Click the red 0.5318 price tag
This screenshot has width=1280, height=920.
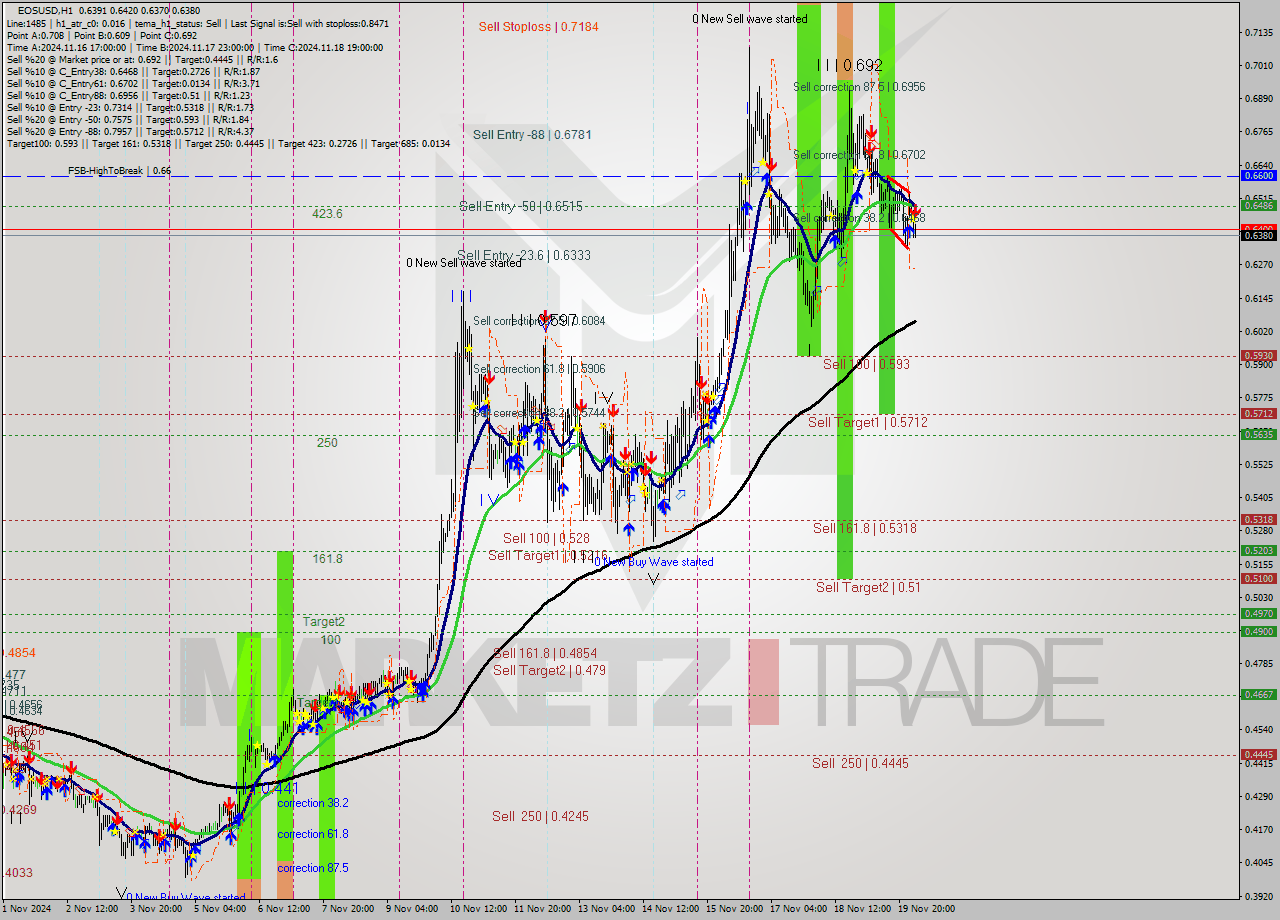pos(1257,519)
